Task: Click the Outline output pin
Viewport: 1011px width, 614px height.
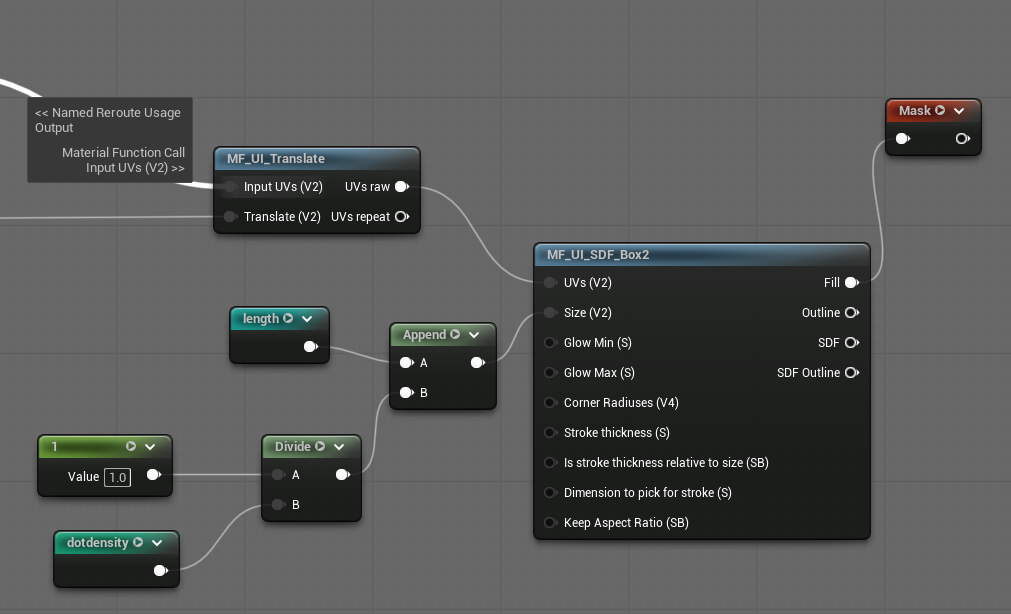Action: point(852,313)
